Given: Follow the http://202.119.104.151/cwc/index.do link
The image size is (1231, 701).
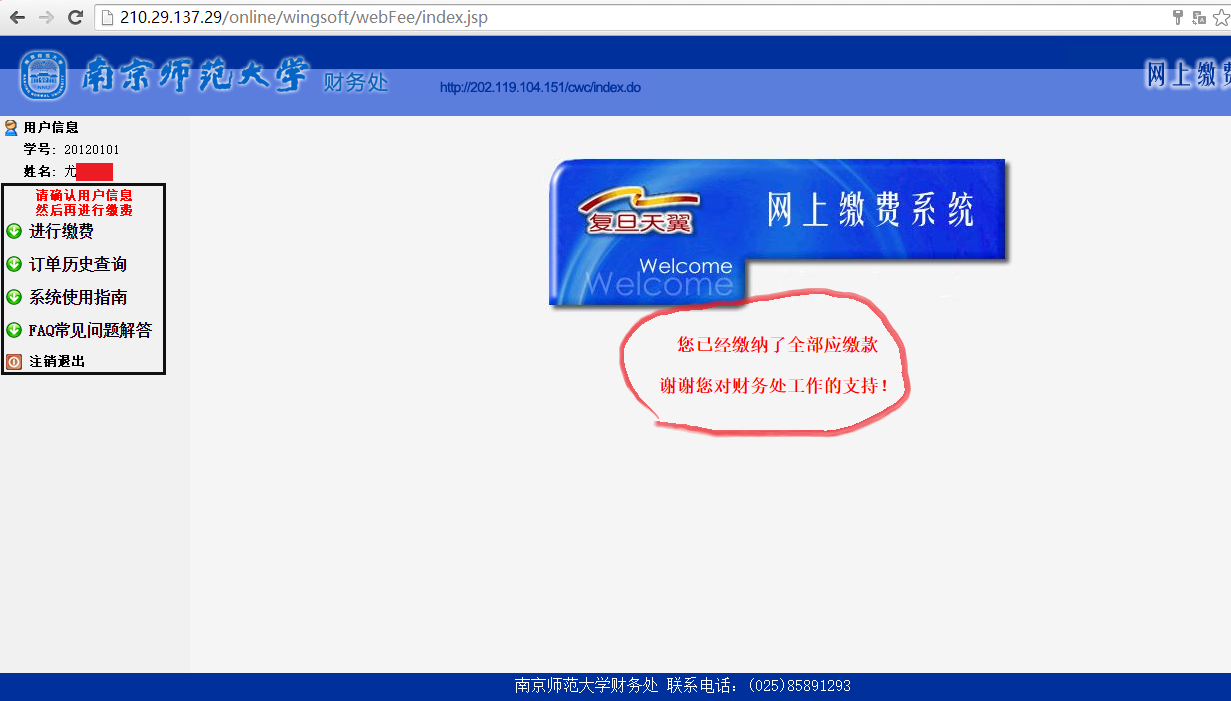Looking at the screenshot, I should click(x=540, y=87).
